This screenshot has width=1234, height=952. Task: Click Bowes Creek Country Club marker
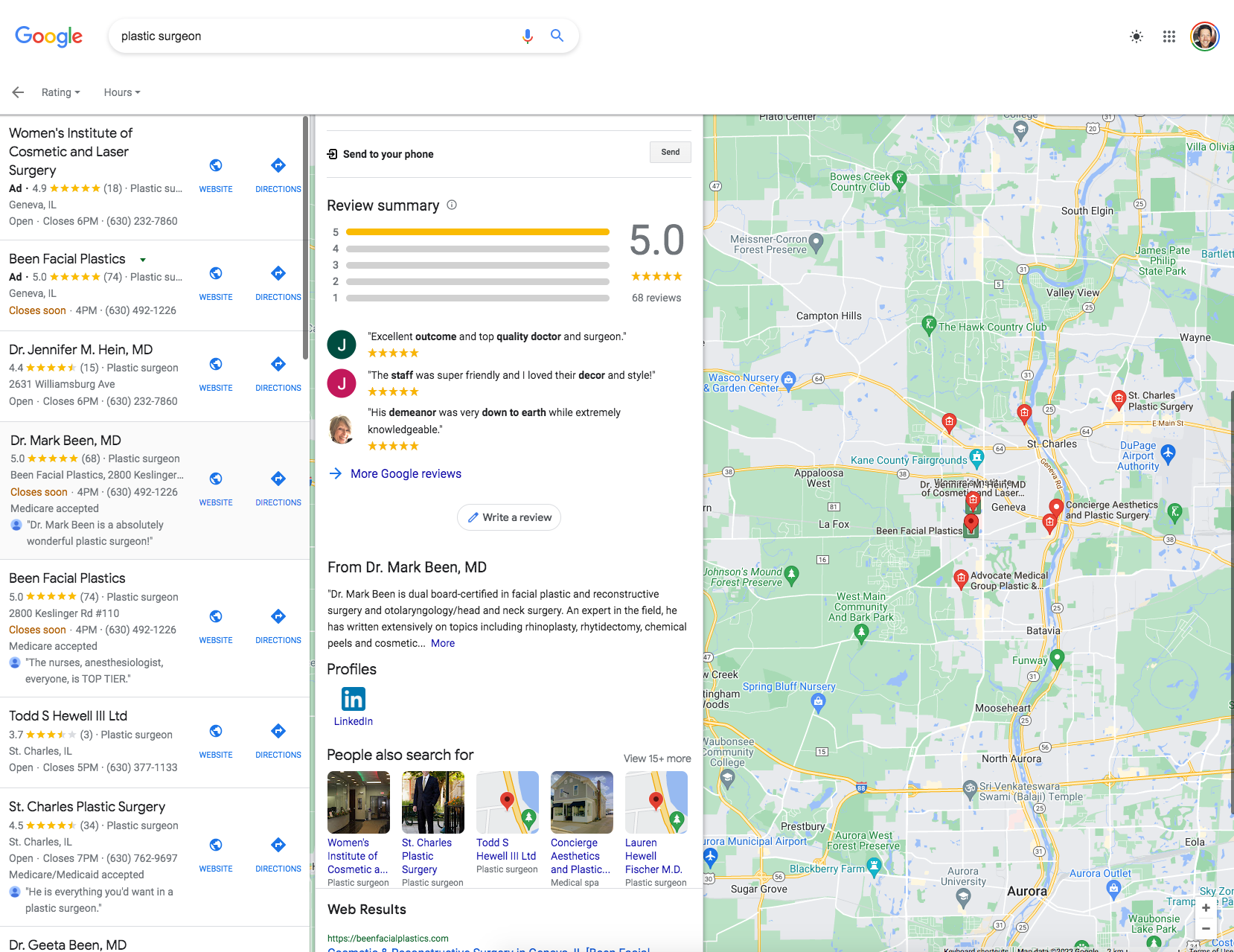900,179
